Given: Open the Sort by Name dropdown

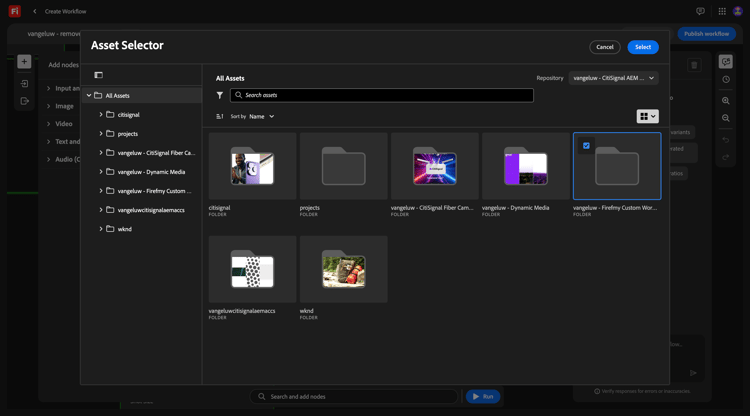Looking at the screenshot, I should (261, 116).
